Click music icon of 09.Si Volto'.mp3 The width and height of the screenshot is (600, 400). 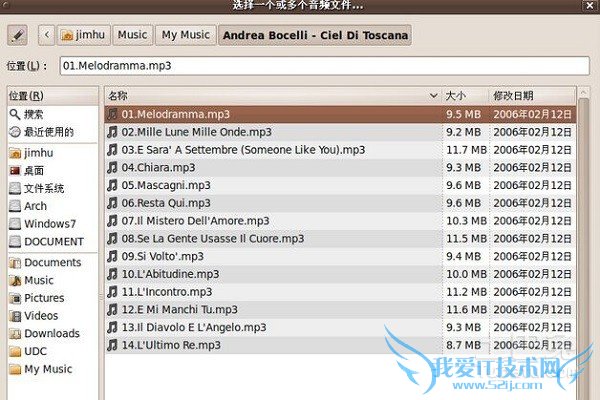click(x=112, y=256)
